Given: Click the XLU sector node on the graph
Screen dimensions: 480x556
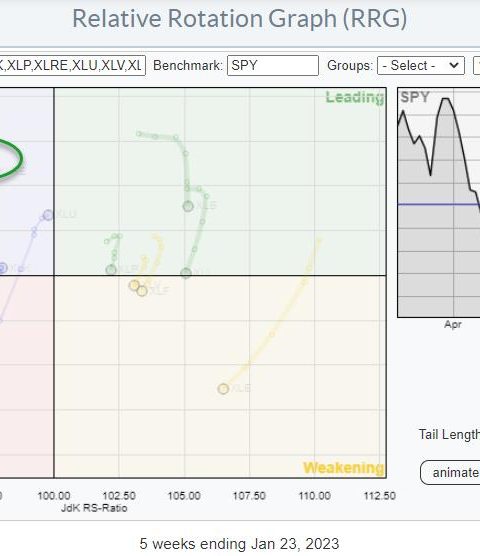Looking at the screenshot, I should tap(48, 215).
